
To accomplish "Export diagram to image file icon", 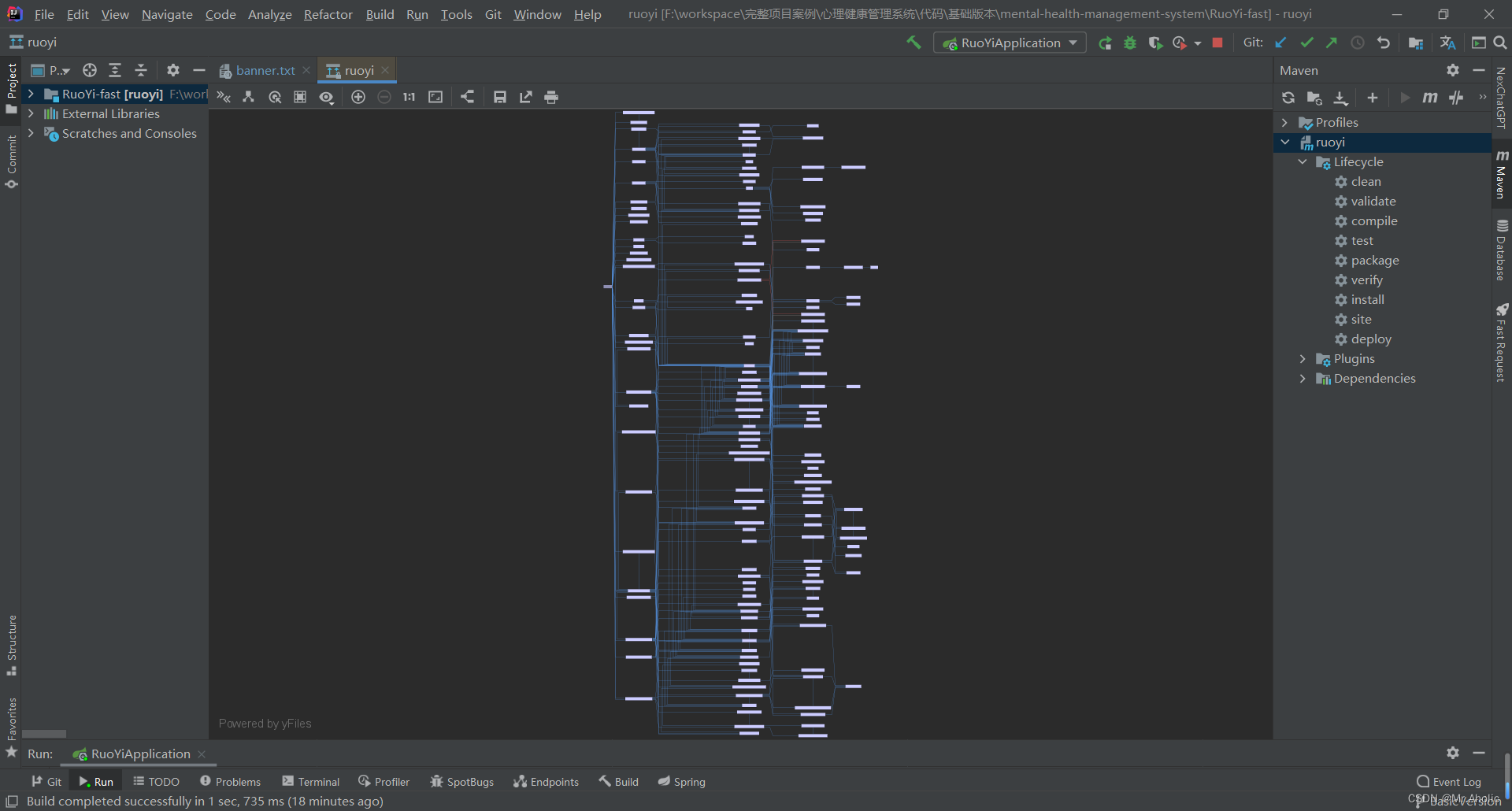I will pos(525,97).
